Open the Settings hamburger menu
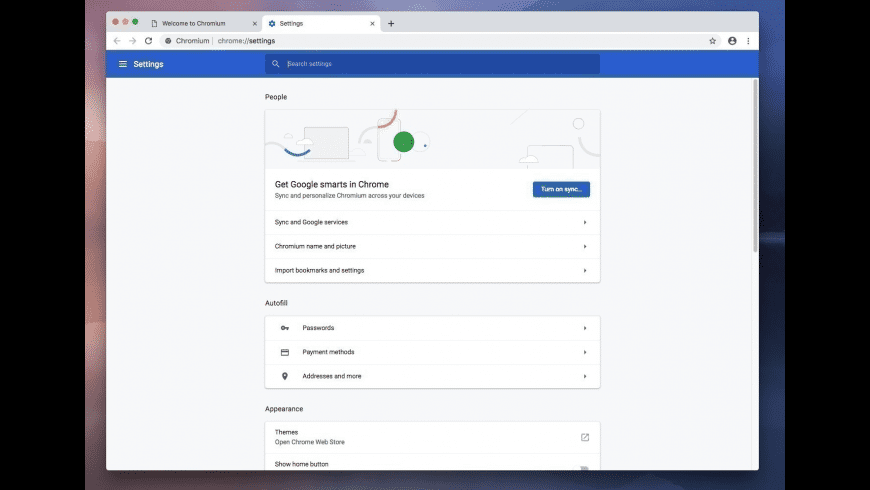870x490 pixels. click(123, 64)
